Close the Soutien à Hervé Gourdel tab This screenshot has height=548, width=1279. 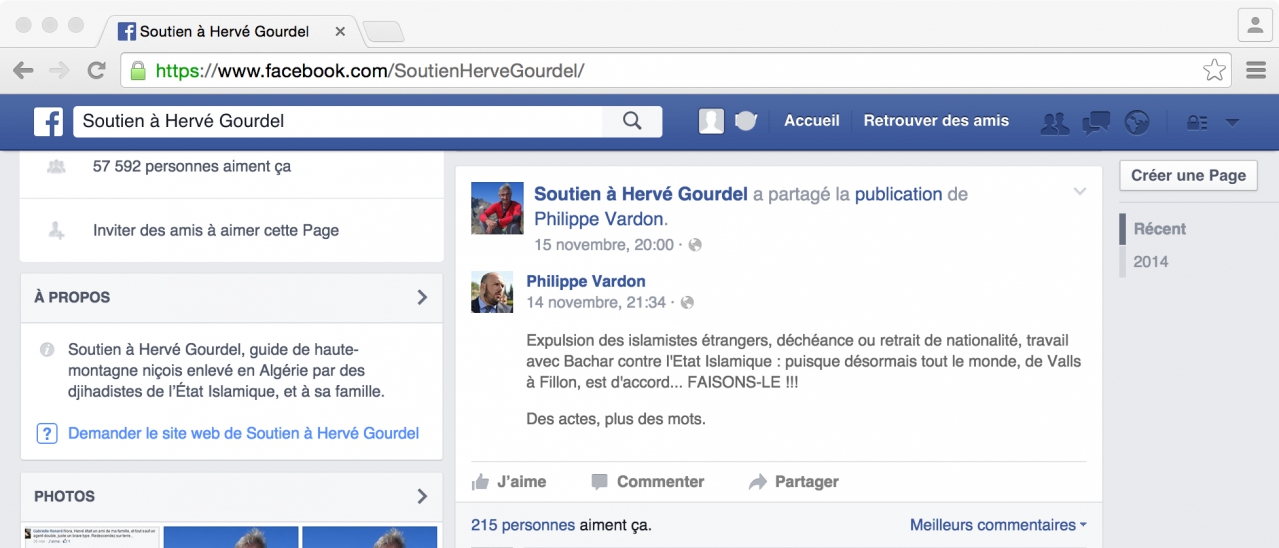340,31
